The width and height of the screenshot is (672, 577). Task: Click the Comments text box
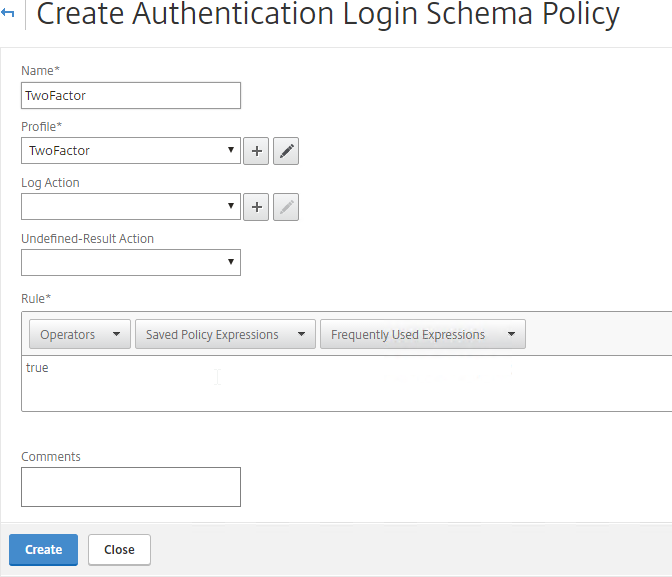(x=131, y=487)
